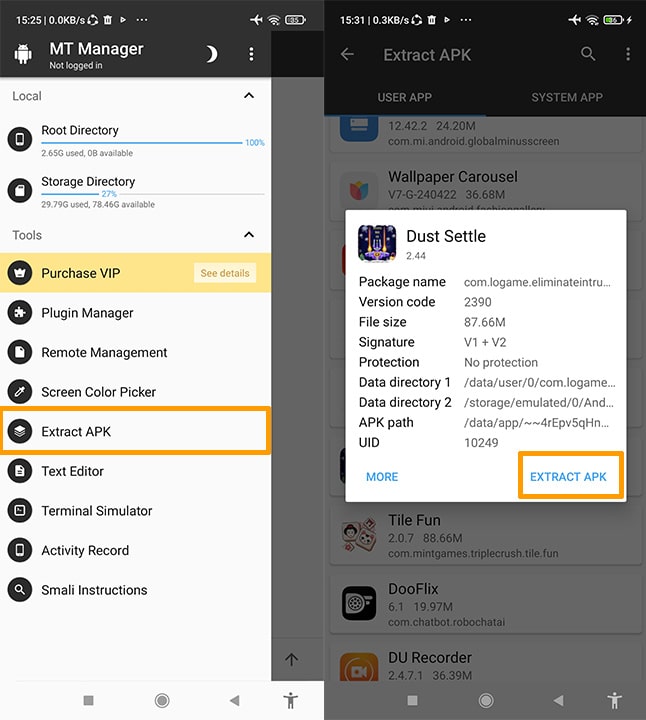The height and width of the screenshot is (720, 646).
Task: Click EXTRACT APK dialog button
Action: point(568,477)
